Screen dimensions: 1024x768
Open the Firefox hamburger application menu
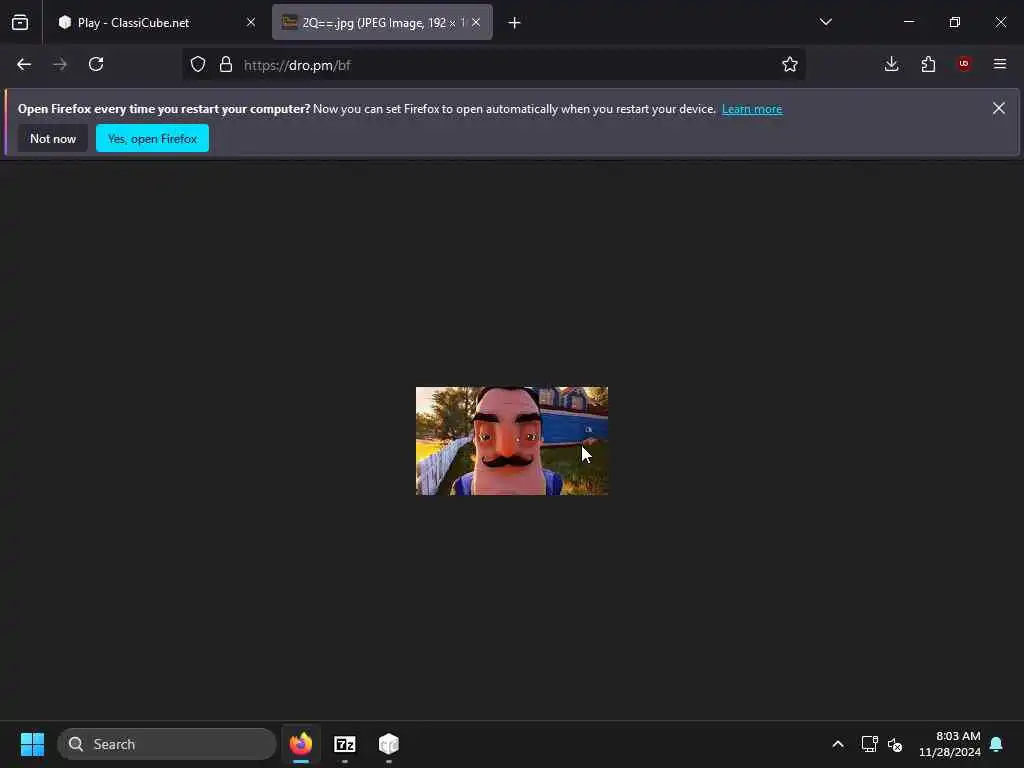[1000, 64]
